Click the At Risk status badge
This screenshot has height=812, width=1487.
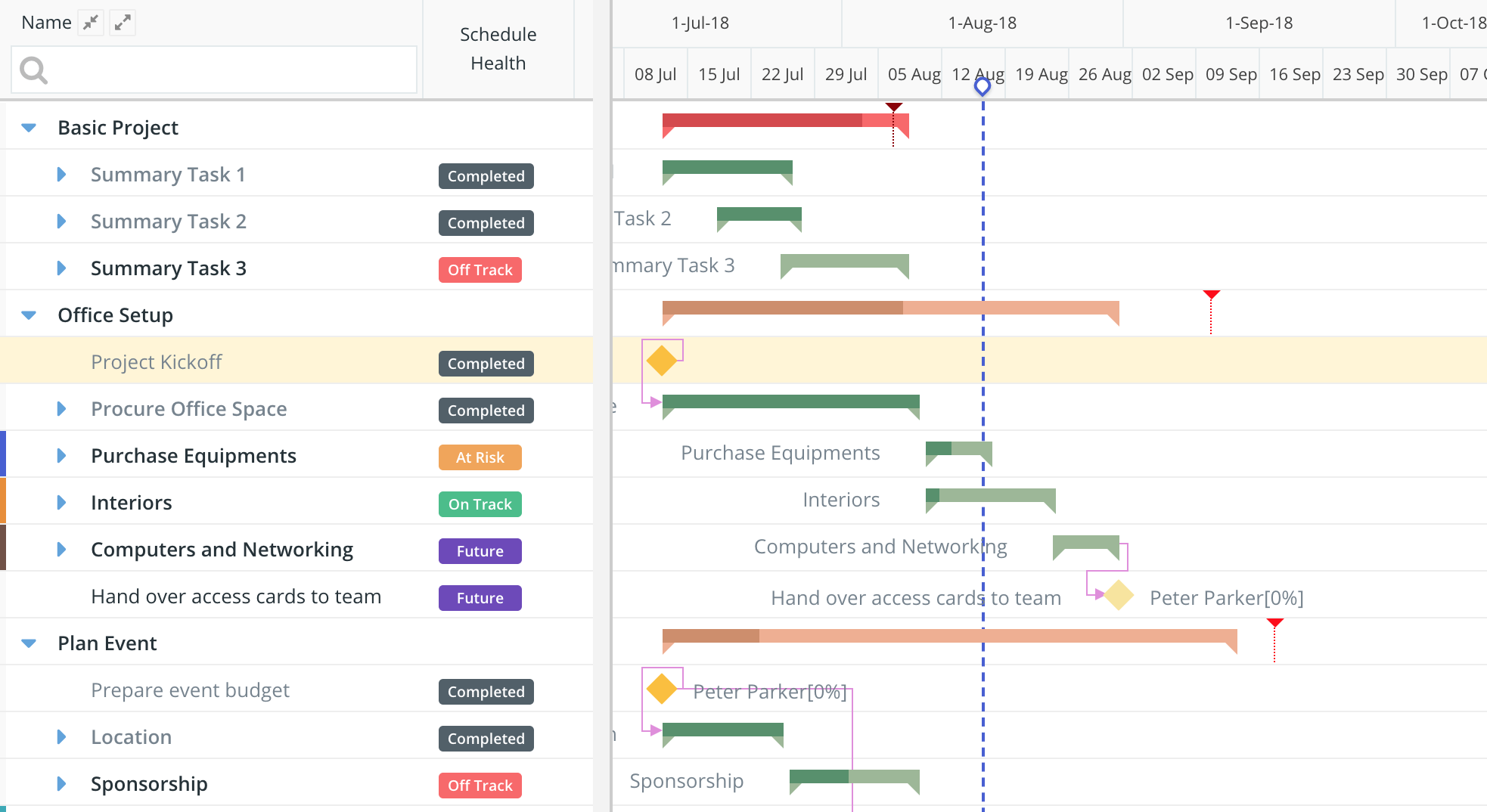[480, 457]
